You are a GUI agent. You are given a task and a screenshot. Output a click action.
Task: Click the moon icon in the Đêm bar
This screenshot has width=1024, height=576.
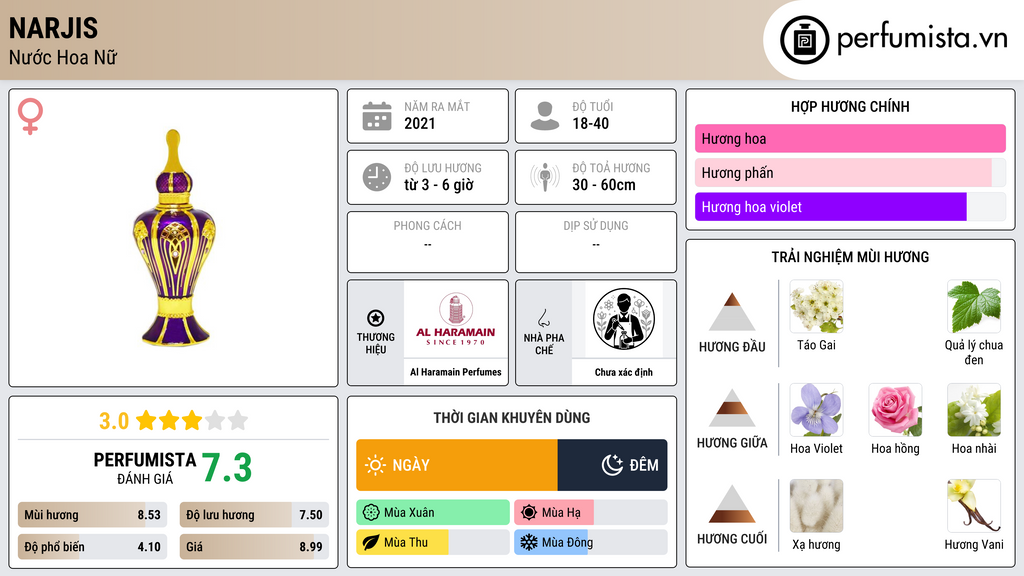point(612,465)
